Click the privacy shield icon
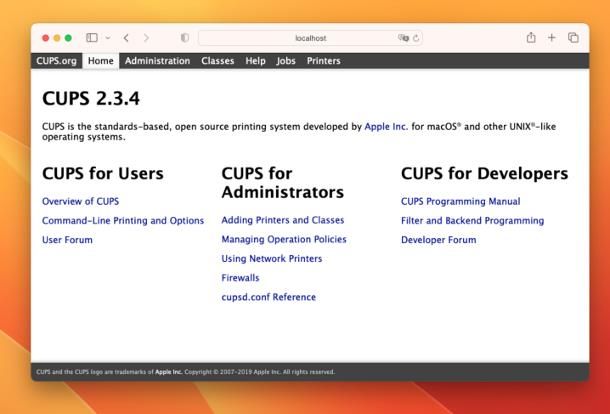The height and width of the screenshot is (414, 610). coord(185,38)
